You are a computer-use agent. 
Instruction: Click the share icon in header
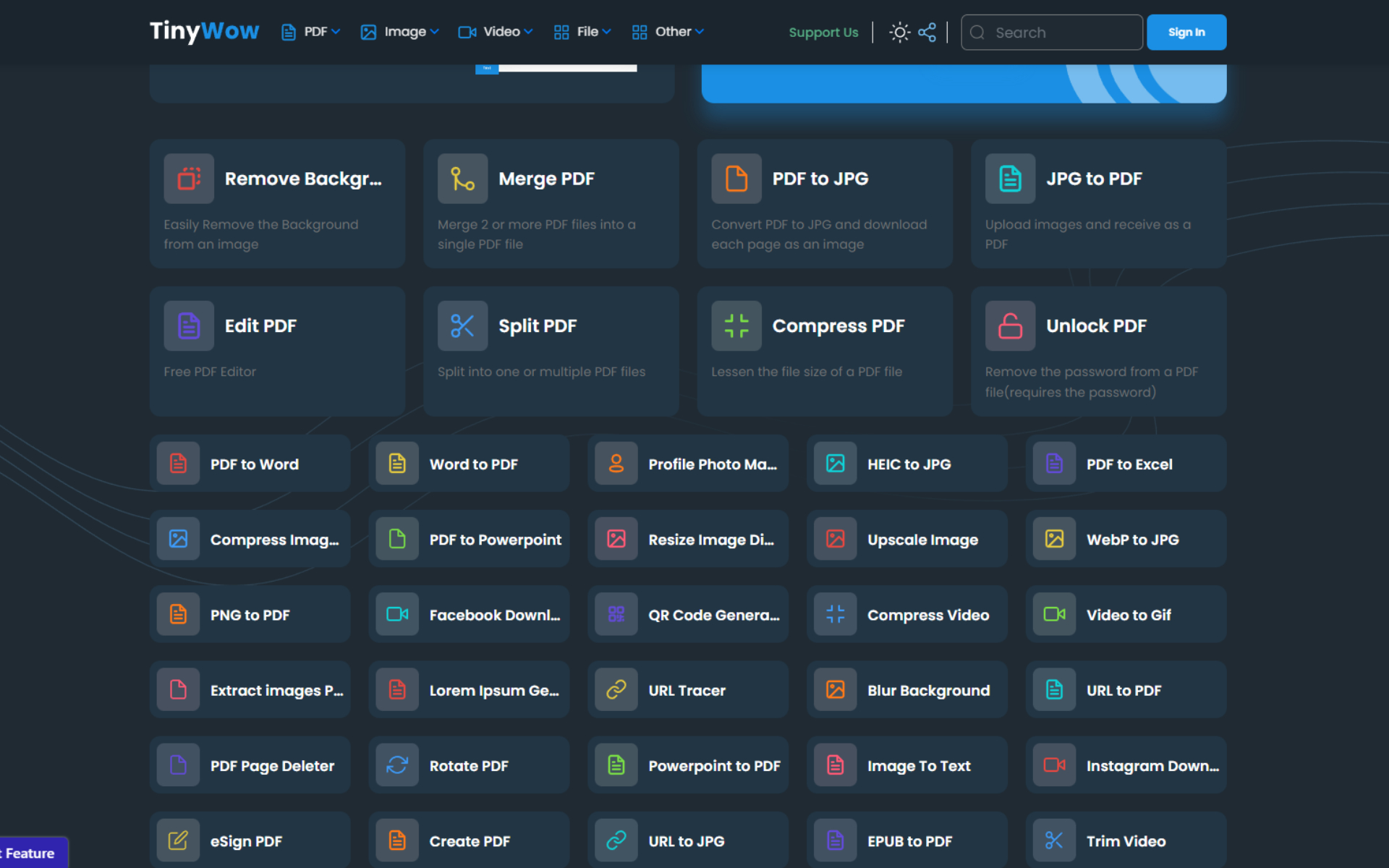coord(927,33)
